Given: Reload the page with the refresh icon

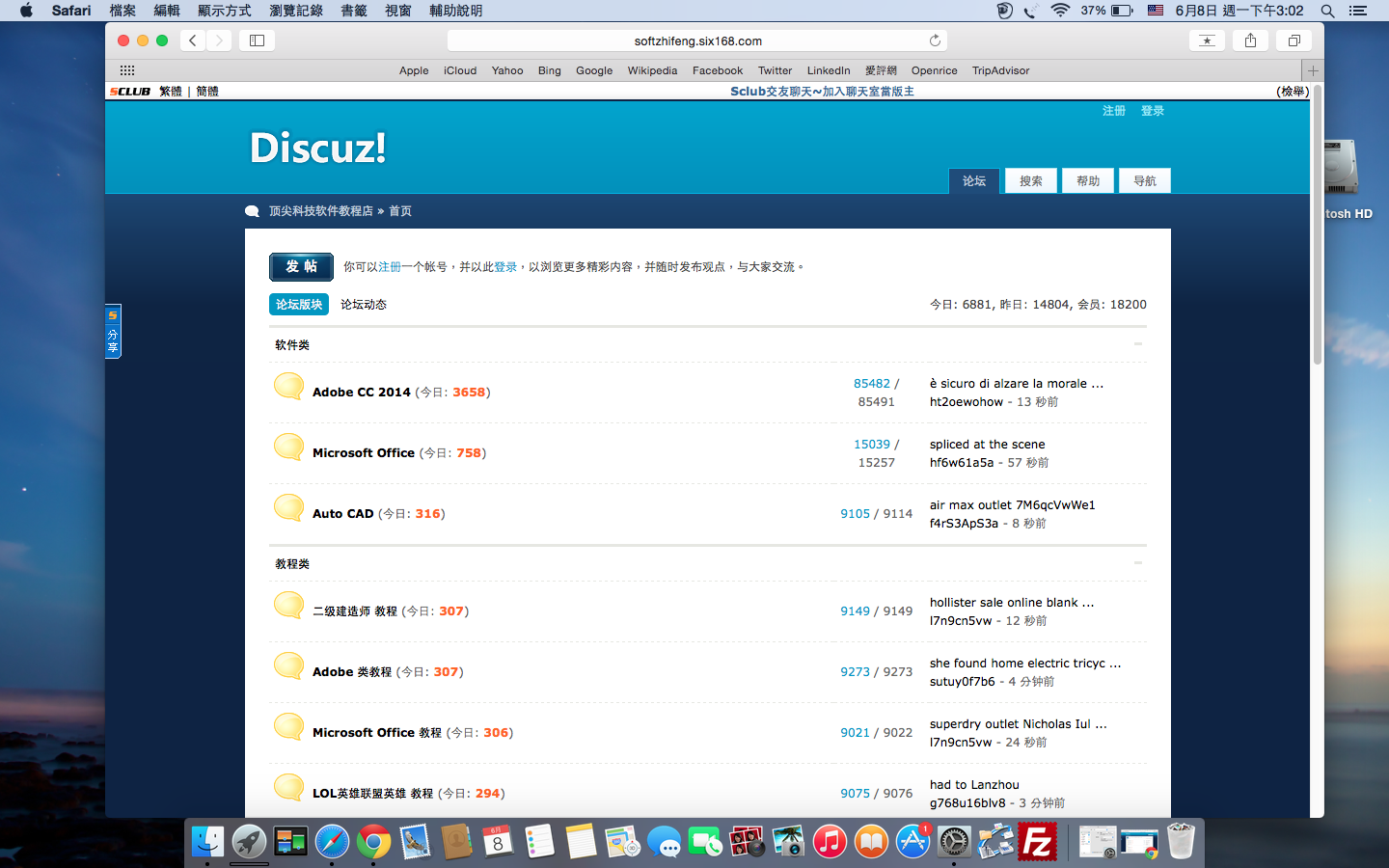Looking at the screenshot, I should tap(935, 41).
